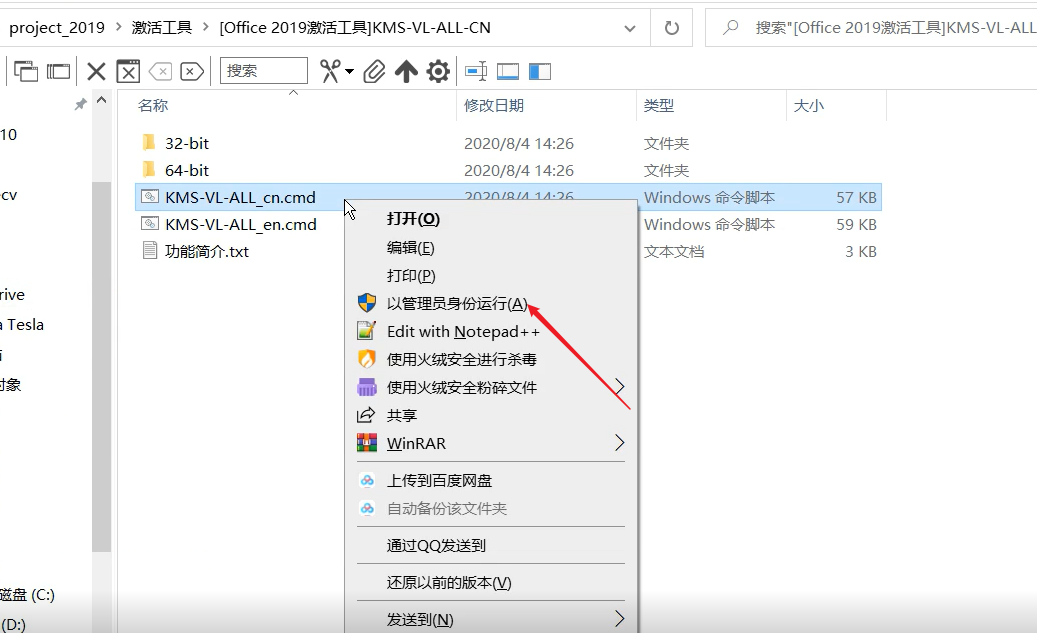Click the KMS-VL-ALL_en.cmd script icon
The height and width of the screenshot is (633, 1037).
pyautogui.click(x=150, y=224)
